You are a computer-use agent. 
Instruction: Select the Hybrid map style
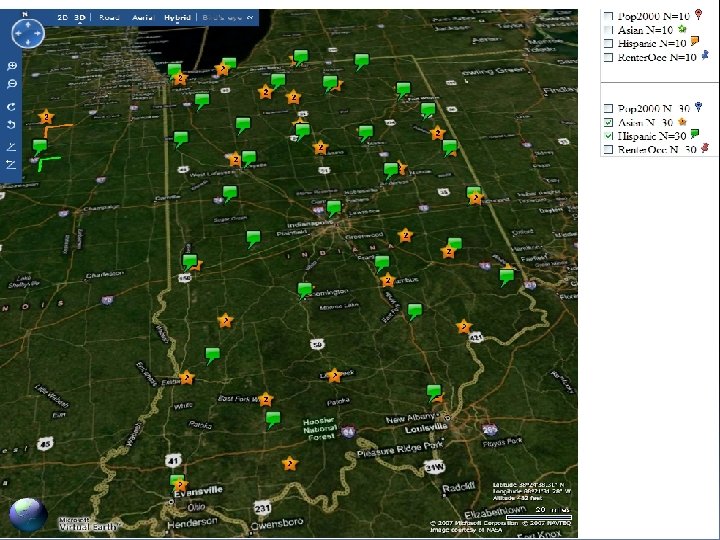pos(177,17)
